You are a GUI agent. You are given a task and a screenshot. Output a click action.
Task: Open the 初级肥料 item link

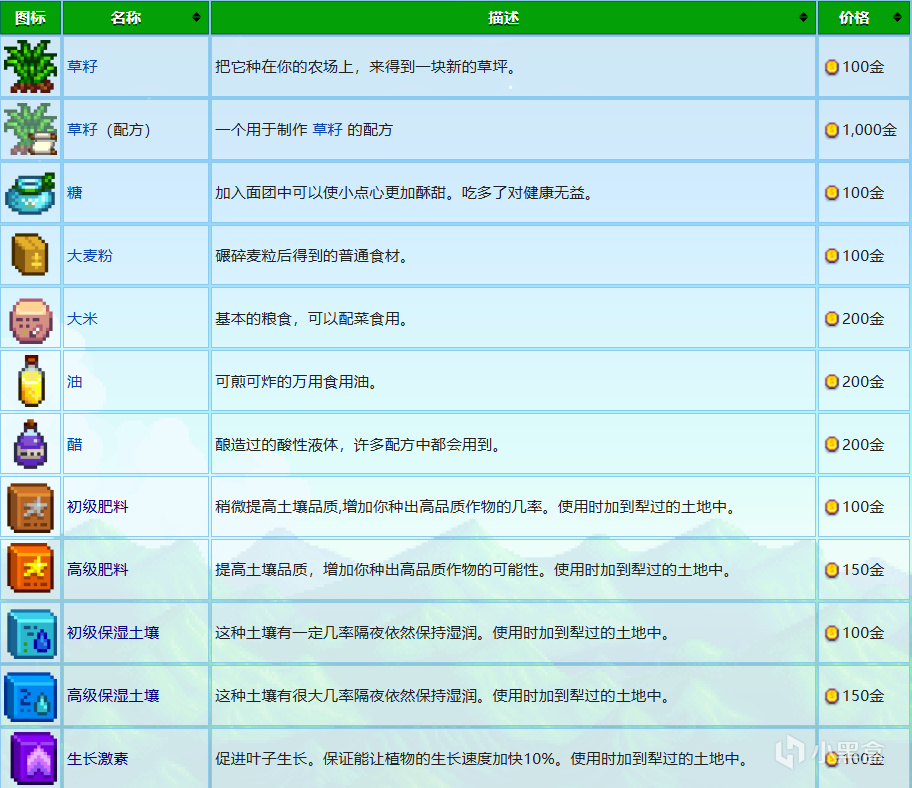97,507
